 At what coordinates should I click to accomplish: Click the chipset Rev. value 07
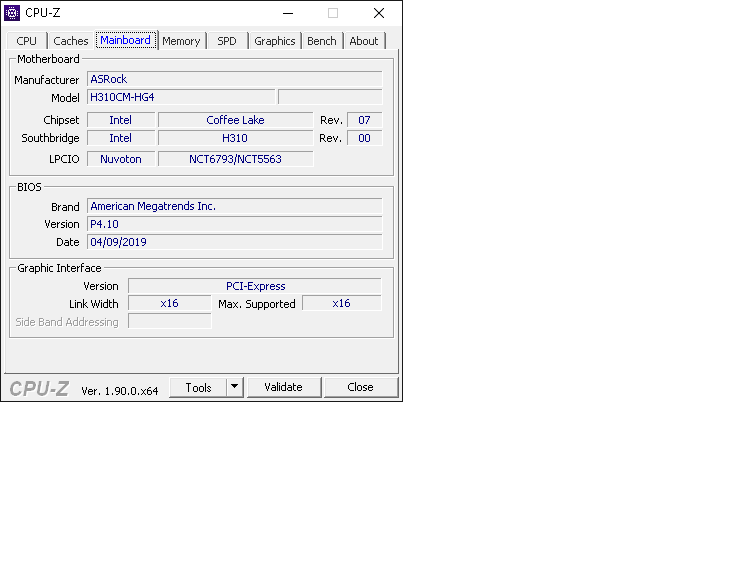(364, 120)
